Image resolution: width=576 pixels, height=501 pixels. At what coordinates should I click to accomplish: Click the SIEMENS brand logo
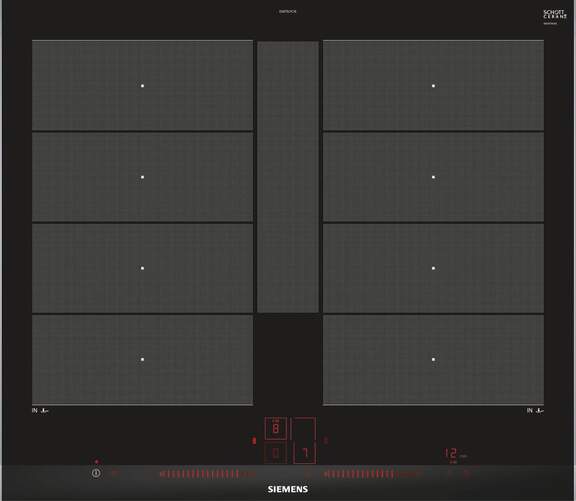(x=288, y=489)
